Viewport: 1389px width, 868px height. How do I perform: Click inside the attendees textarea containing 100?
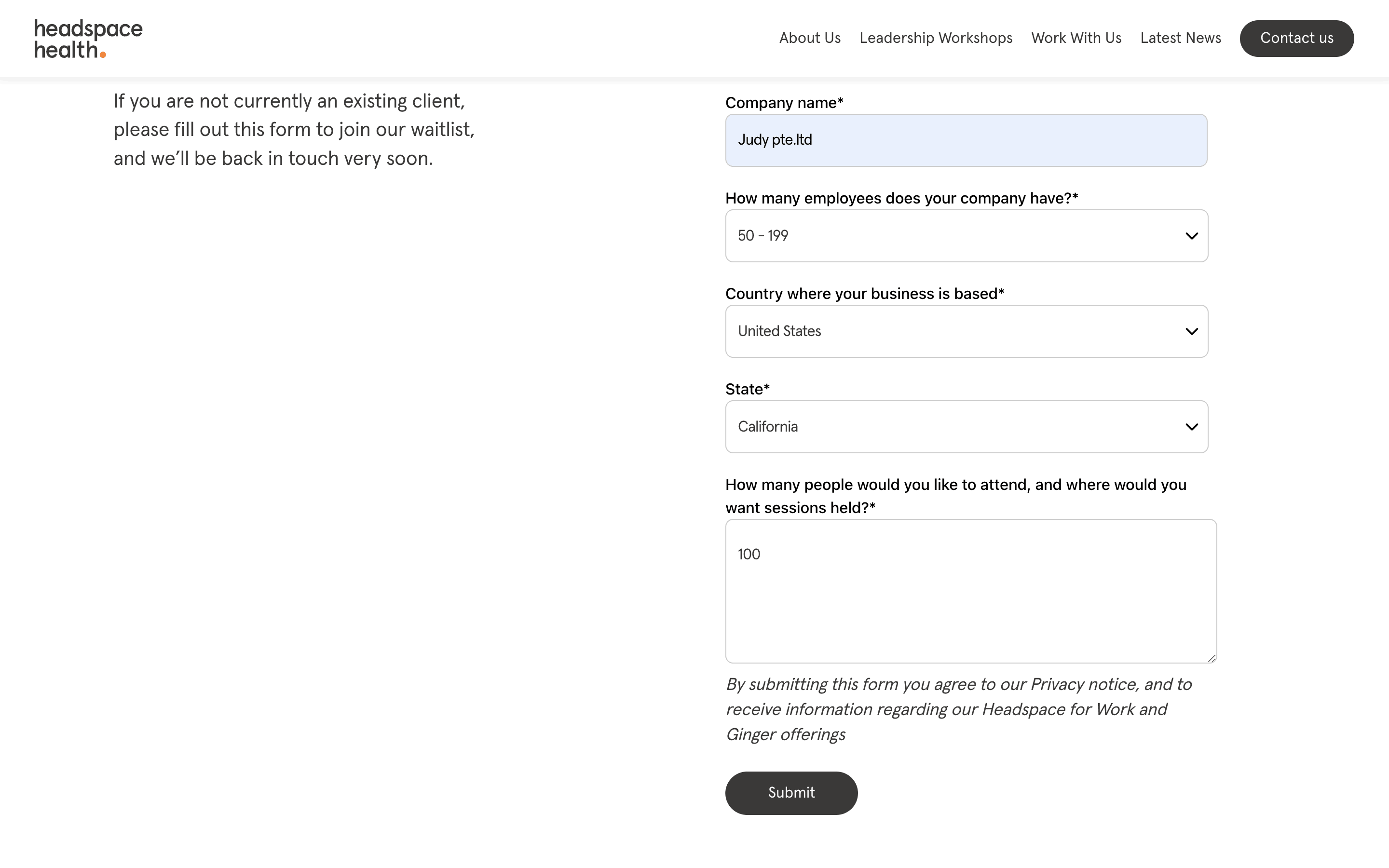point(970,591)
